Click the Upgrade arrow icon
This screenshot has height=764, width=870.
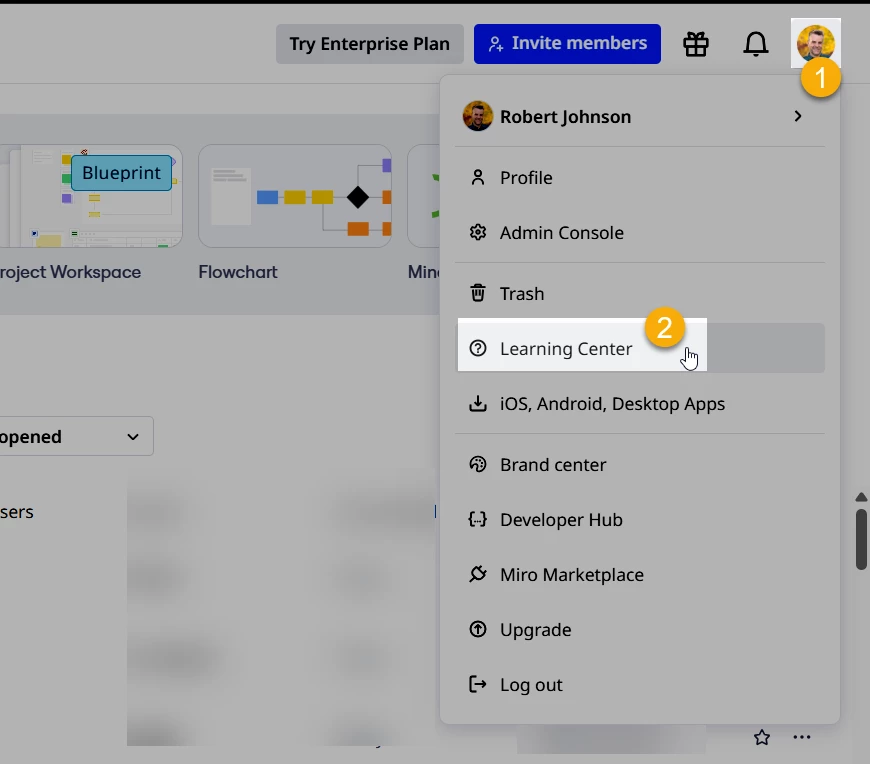click(478, 629)
